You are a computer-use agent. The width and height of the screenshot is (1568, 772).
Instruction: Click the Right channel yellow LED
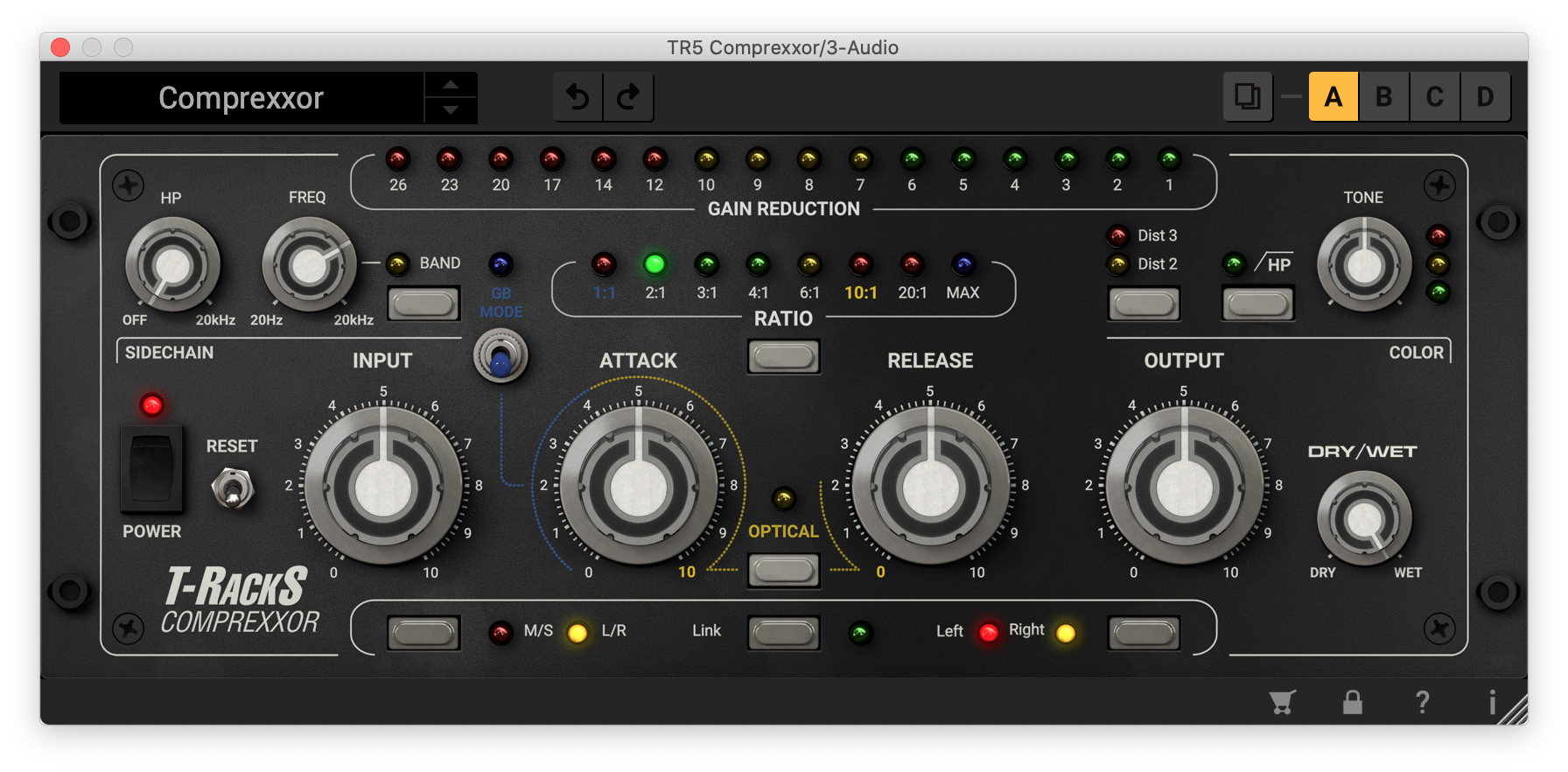[1066, 633]
